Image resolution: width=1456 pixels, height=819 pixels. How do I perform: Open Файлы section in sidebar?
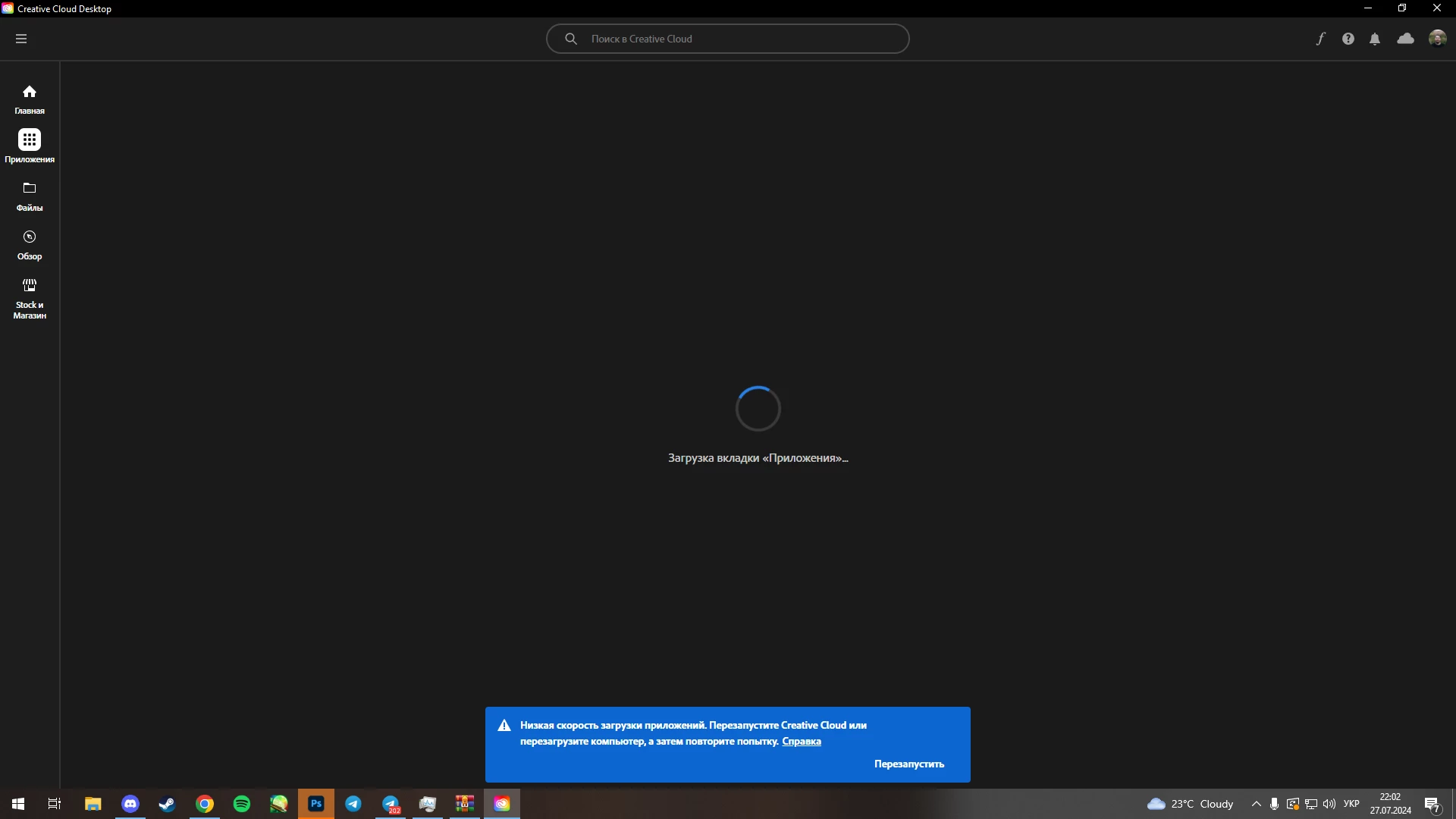coord(30,196)
